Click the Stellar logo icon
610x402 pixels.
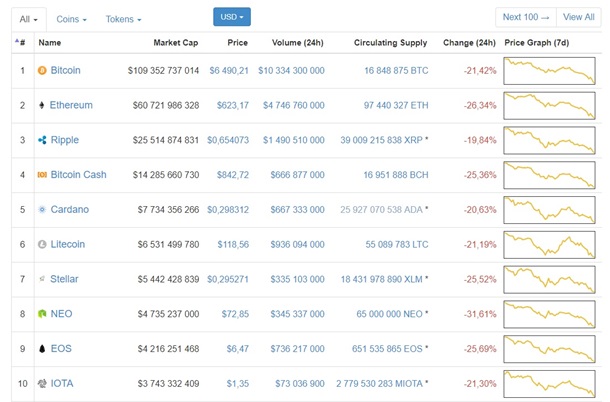pos(42,279)
